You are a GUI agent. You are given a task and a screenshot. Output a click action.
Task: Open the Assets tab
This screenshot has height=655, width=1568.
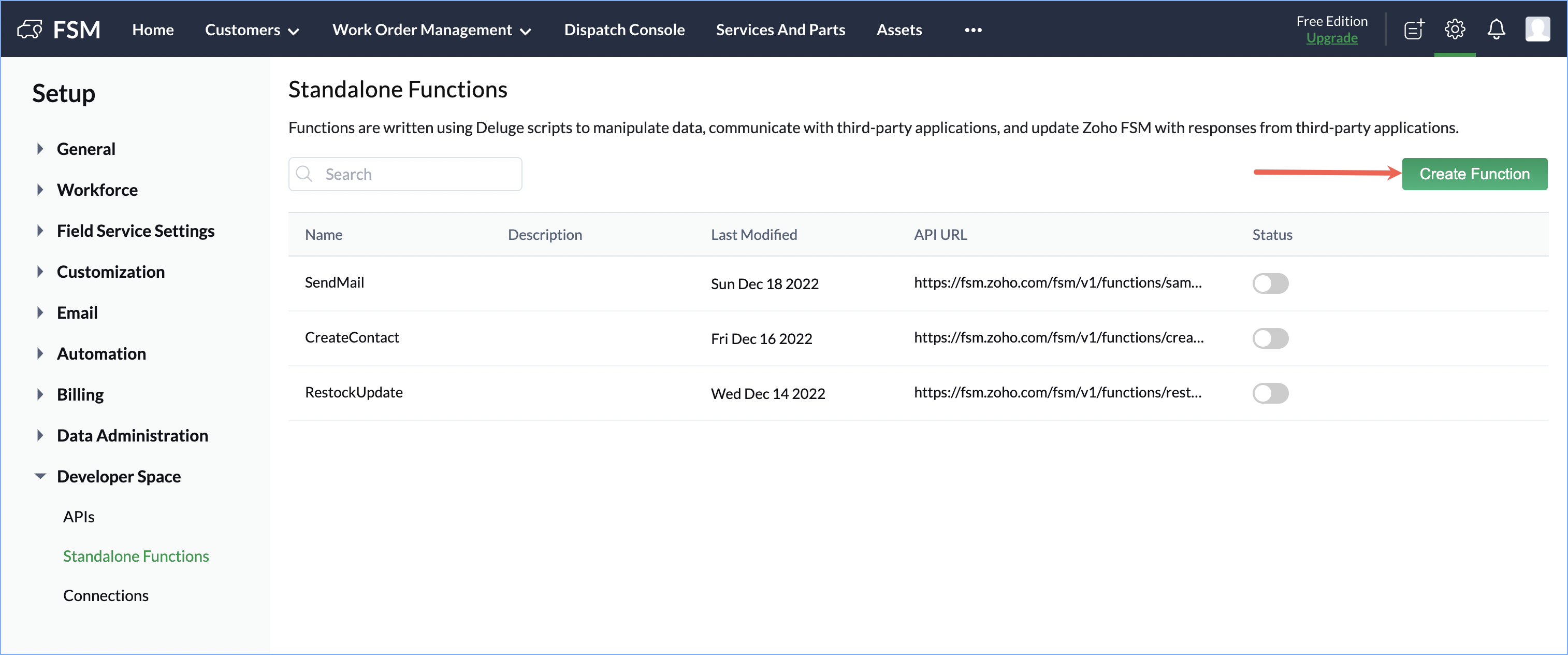pyautogui.click(x=899, y=29)
